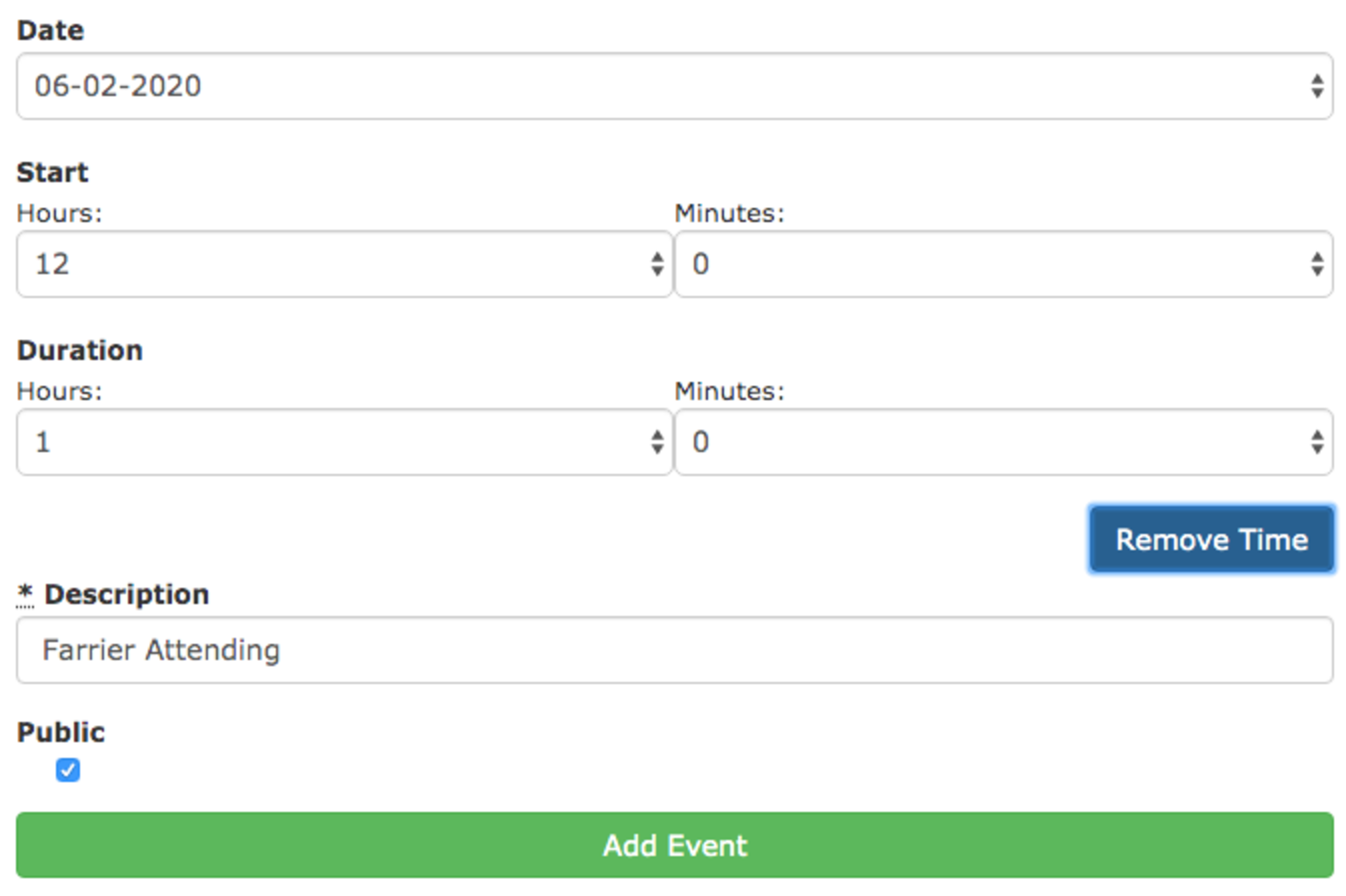
Task: Submit with the Add Event button
Action: (x=674, y=844)
